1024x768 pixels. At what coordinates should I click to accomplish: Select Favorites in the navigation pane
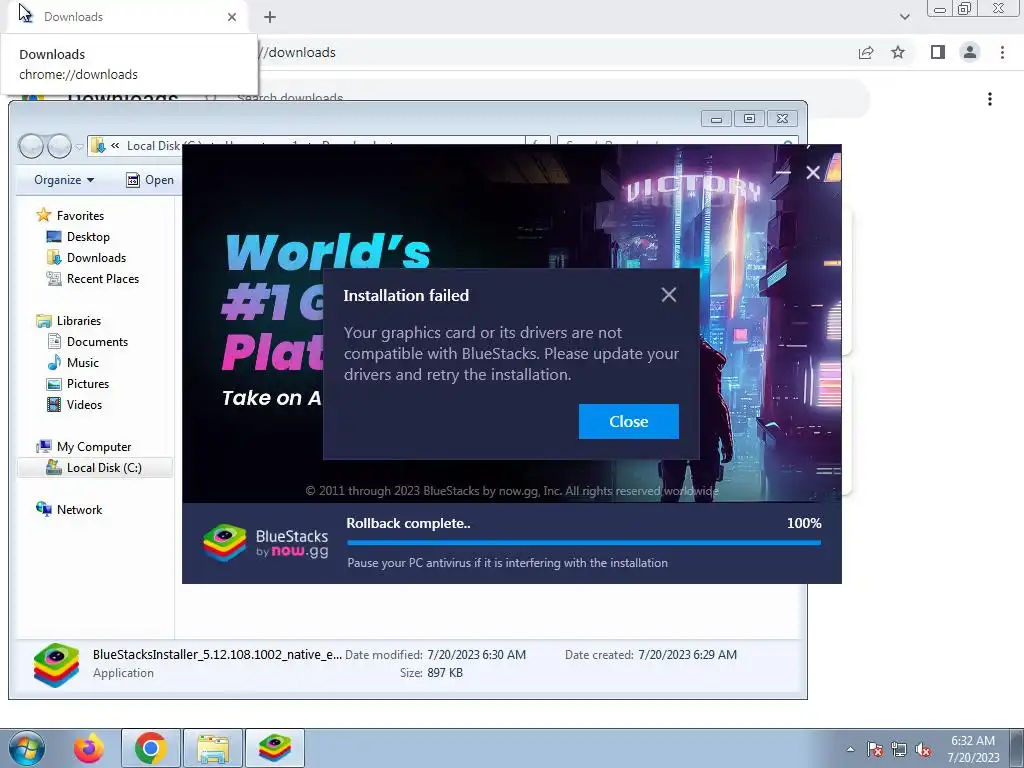click(x=80, y=216)
